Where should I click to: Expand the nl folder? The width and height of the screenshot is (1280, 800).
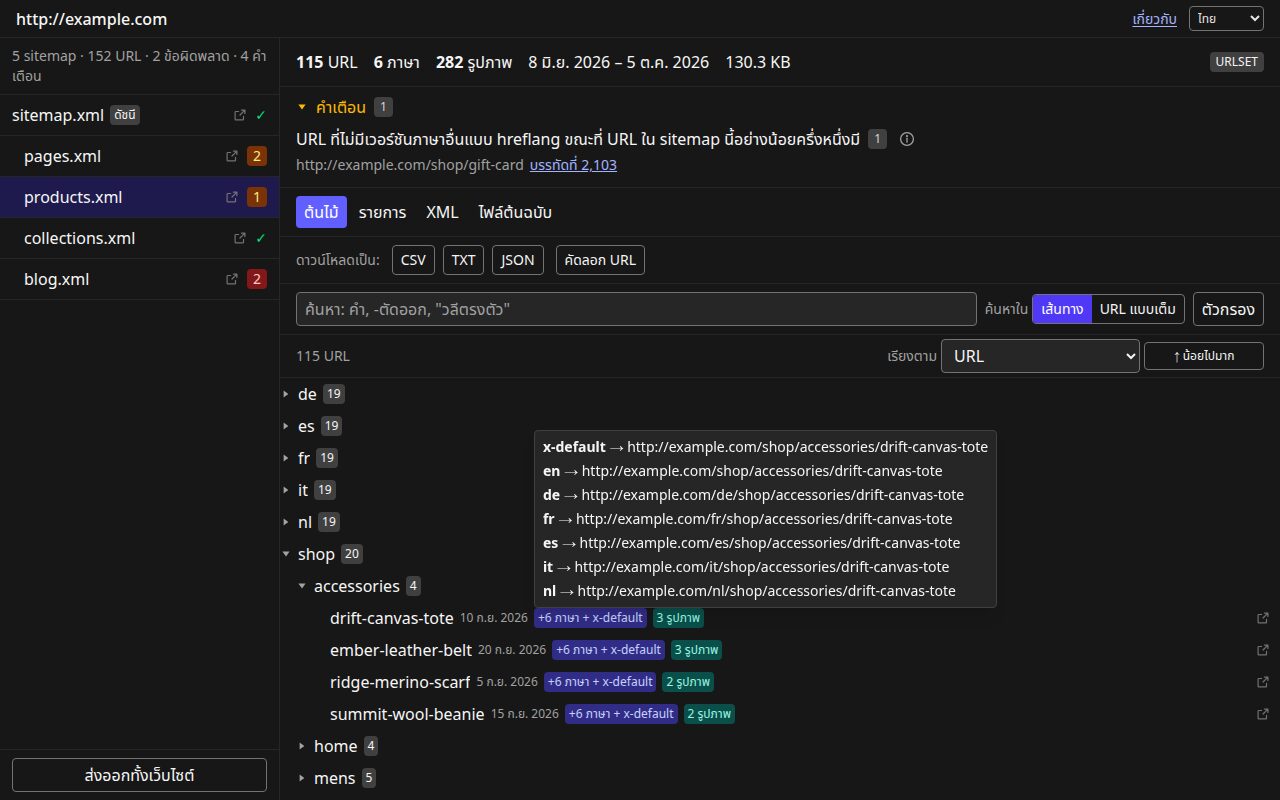[x=286, y=522]
